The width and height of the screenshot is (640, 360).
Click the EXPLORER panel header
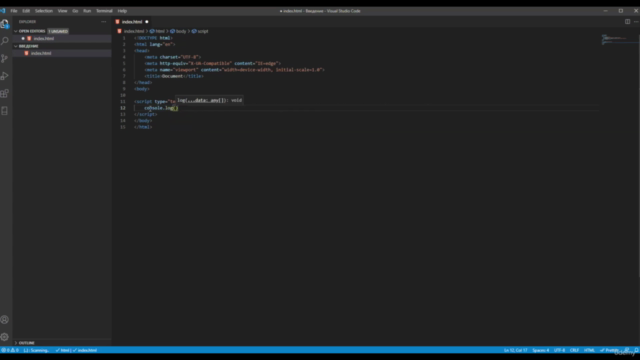click(x=27, y=22)
